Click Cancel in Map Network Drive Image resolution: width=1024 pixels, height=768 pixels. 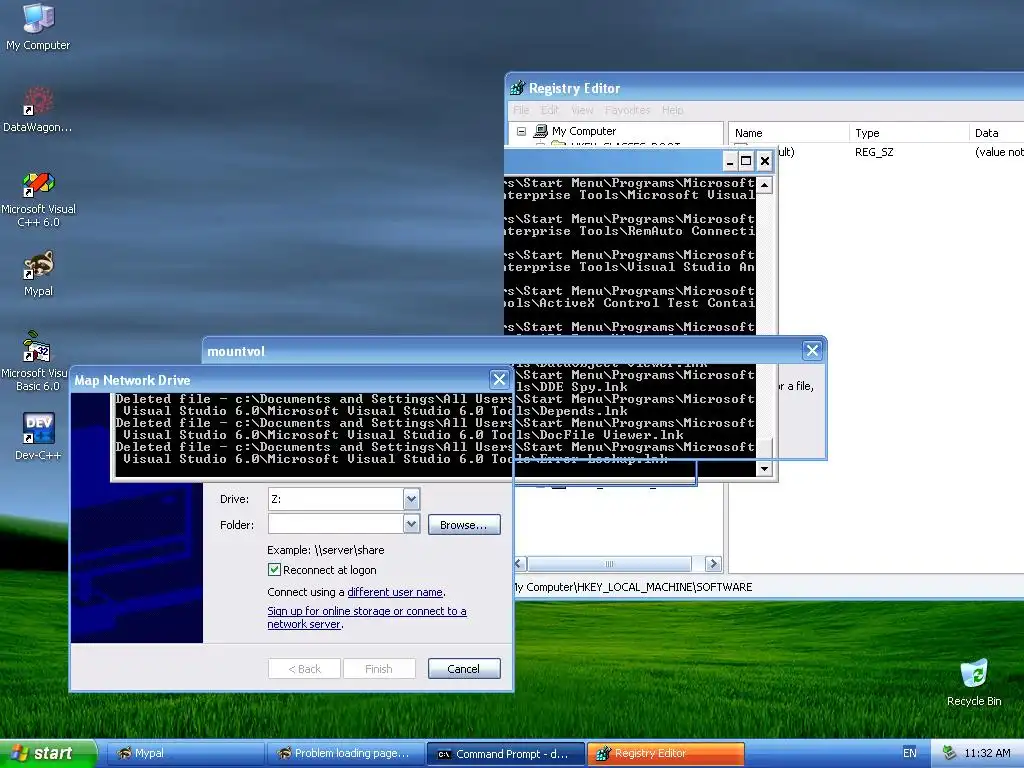pos(464,669)
